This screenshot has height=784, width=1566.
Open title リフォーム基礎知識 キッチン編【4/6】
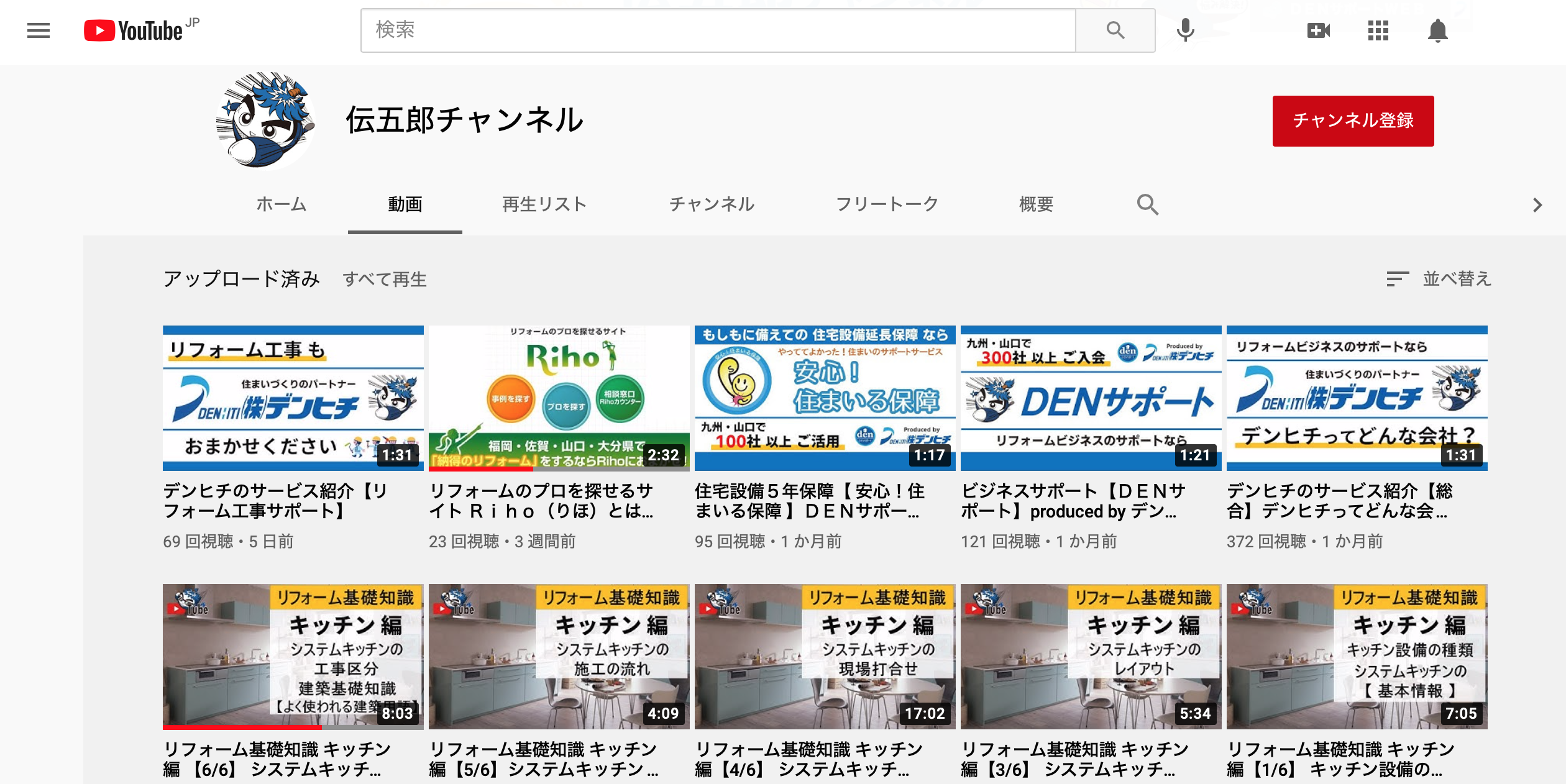coord(808,759)
